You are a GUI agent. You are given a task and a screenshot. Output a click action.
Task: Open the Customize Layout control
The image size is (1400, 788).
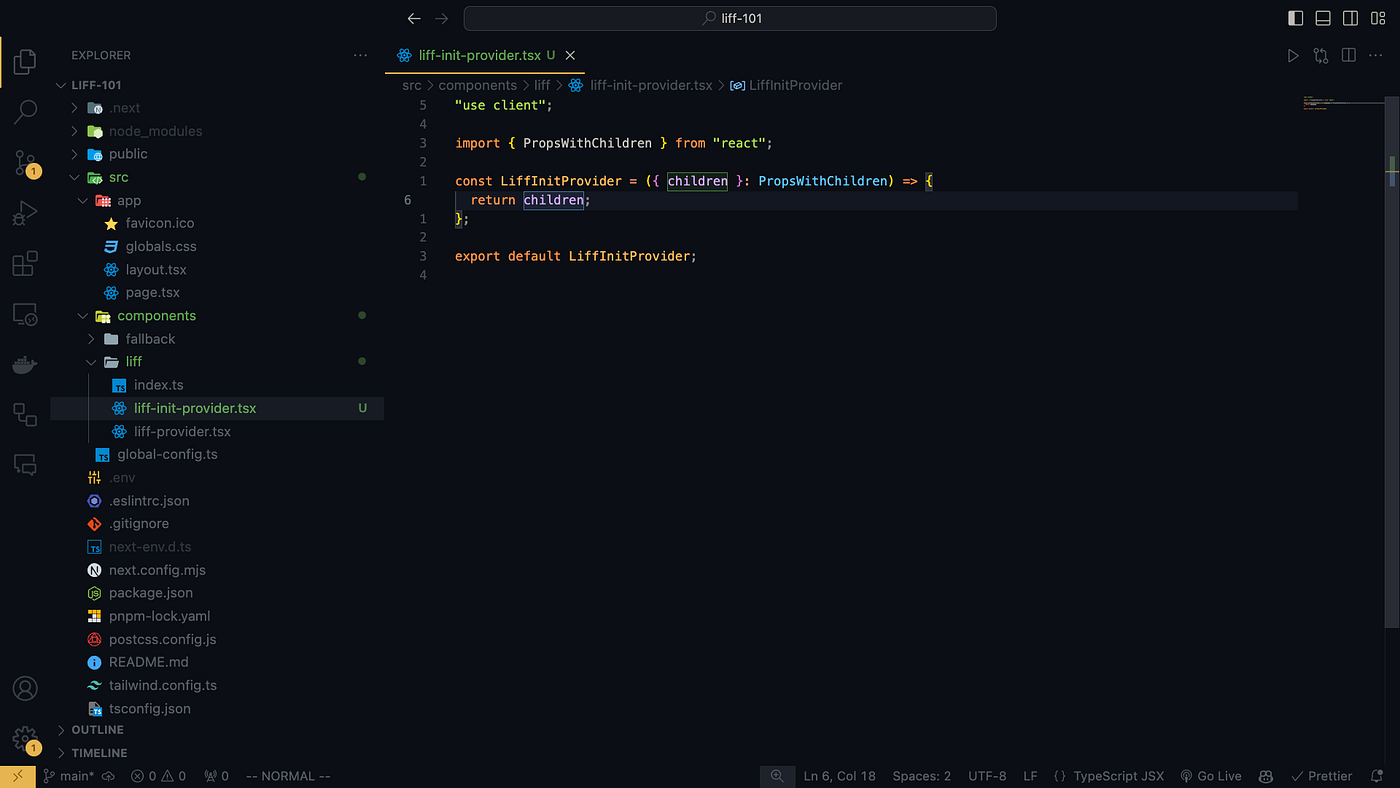tap(1378, 18)
